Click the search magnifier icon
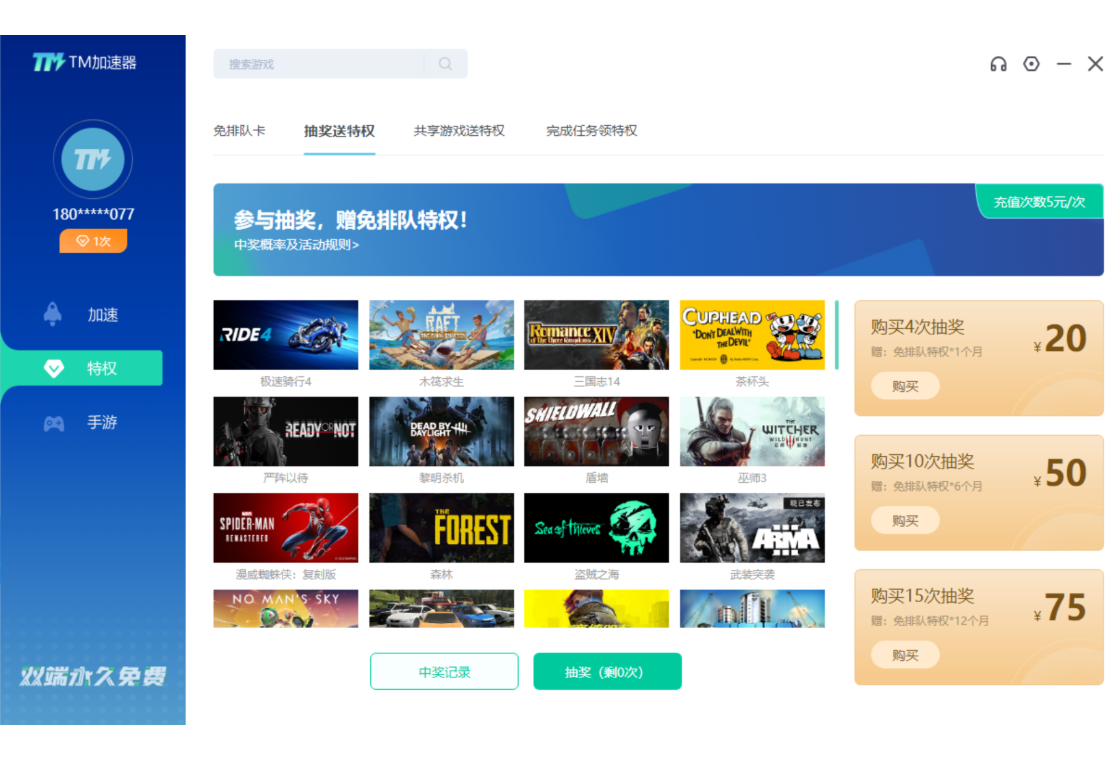Screen dimensions: 1120x760 click(445, 64)
